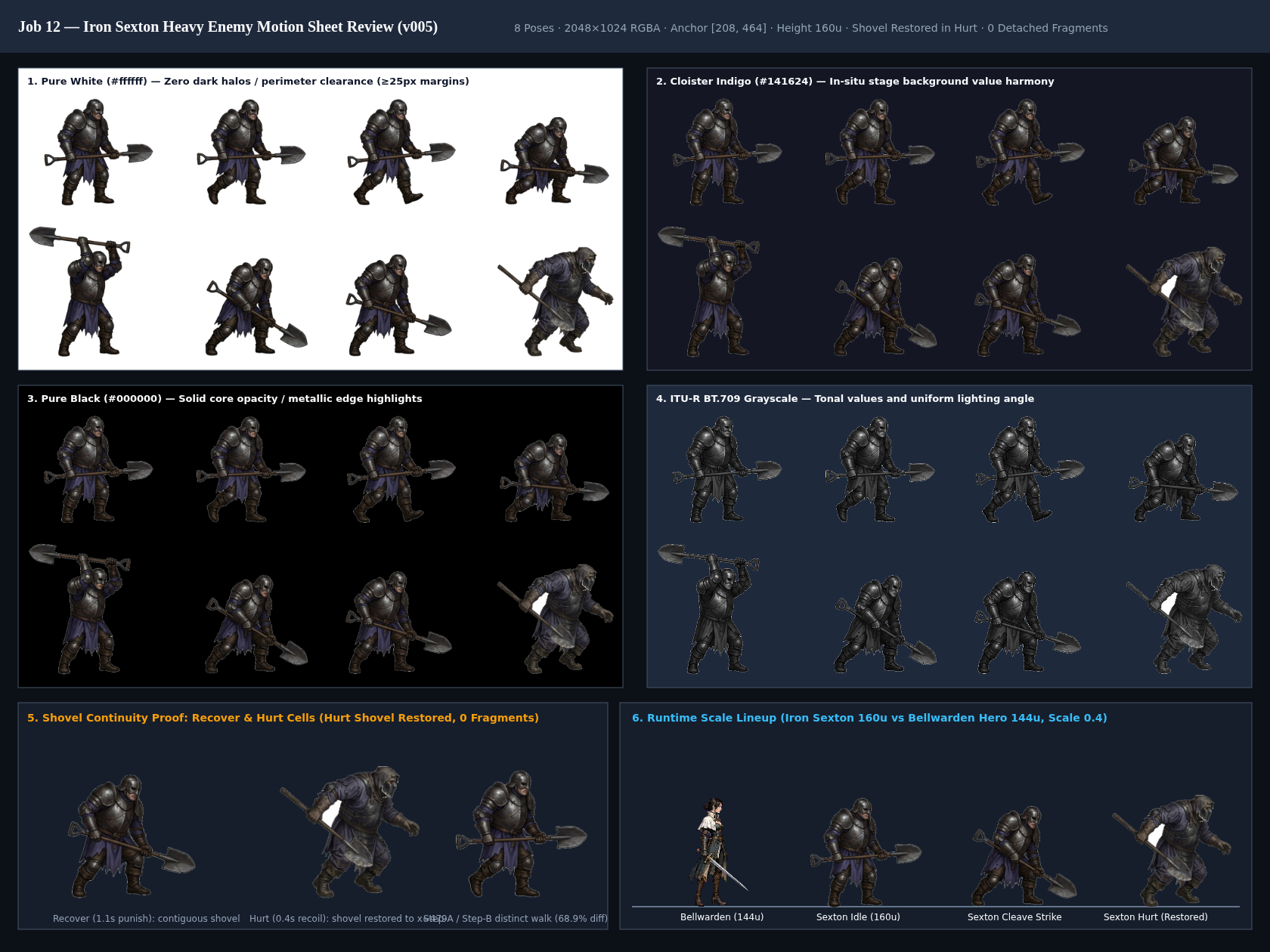This screenshot has width=1270, height=952.
Task: Click the Cloister Indigo panel heading
Action: (855, 82)
